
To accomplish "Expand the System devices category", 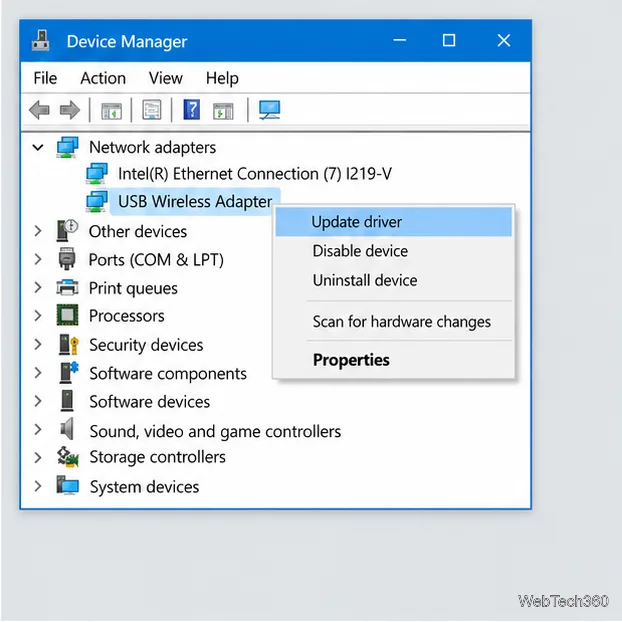I will tap(38, 486).
